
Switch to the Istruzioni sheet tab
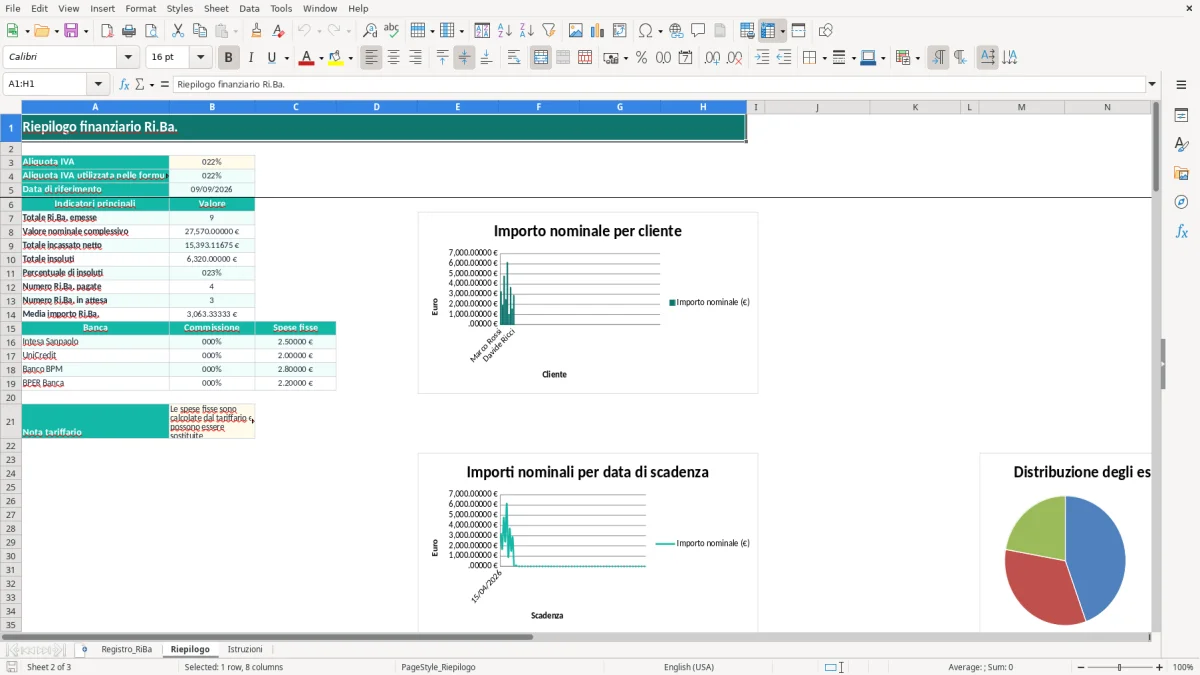pos(245,650)
